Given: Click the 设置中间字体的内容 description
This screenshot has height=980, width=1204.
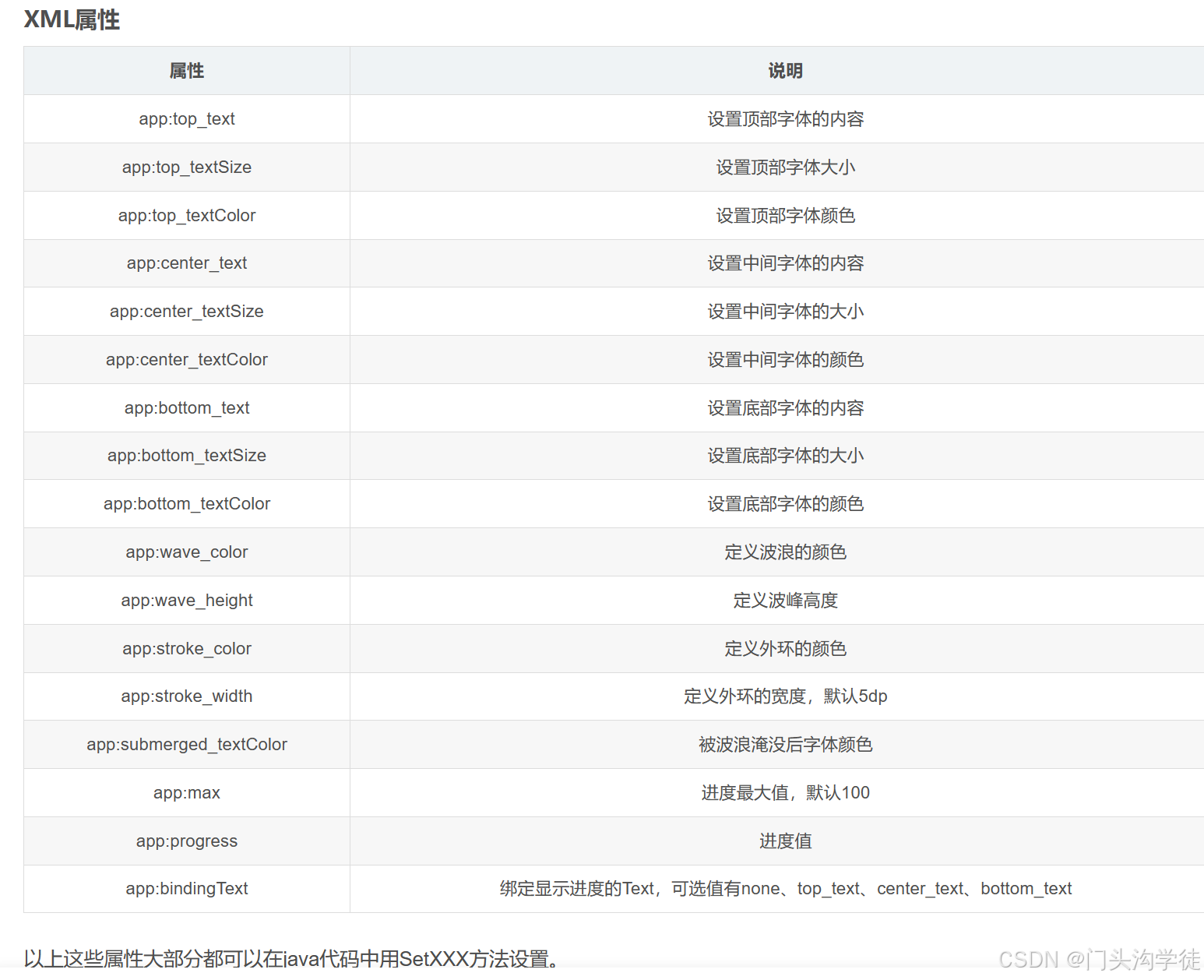Looking at the screenshot, I should click(785, 263).
